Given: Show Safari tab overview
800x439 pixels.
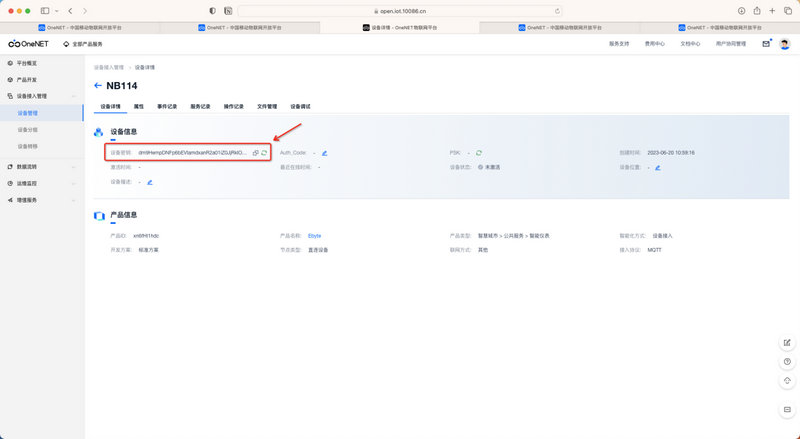Looking at the screenshot, I should (x=788, y=11).
